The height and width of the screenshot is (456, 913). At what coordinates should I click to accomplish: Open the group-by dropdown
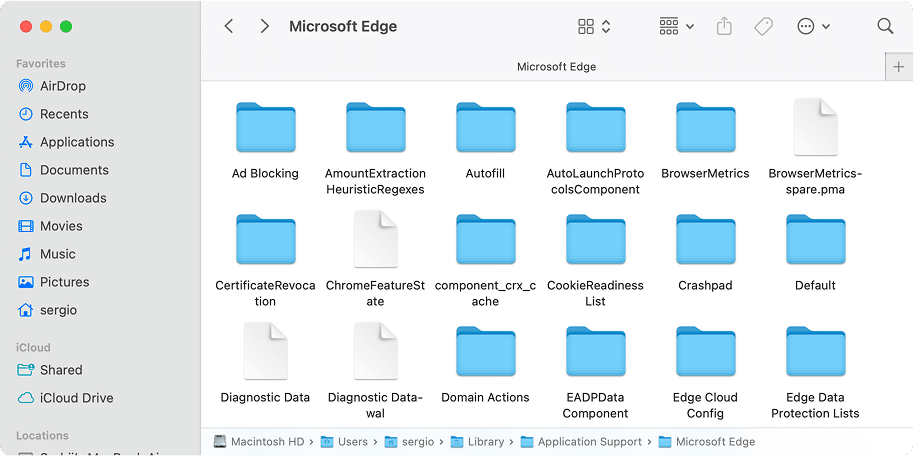[676, 26]
